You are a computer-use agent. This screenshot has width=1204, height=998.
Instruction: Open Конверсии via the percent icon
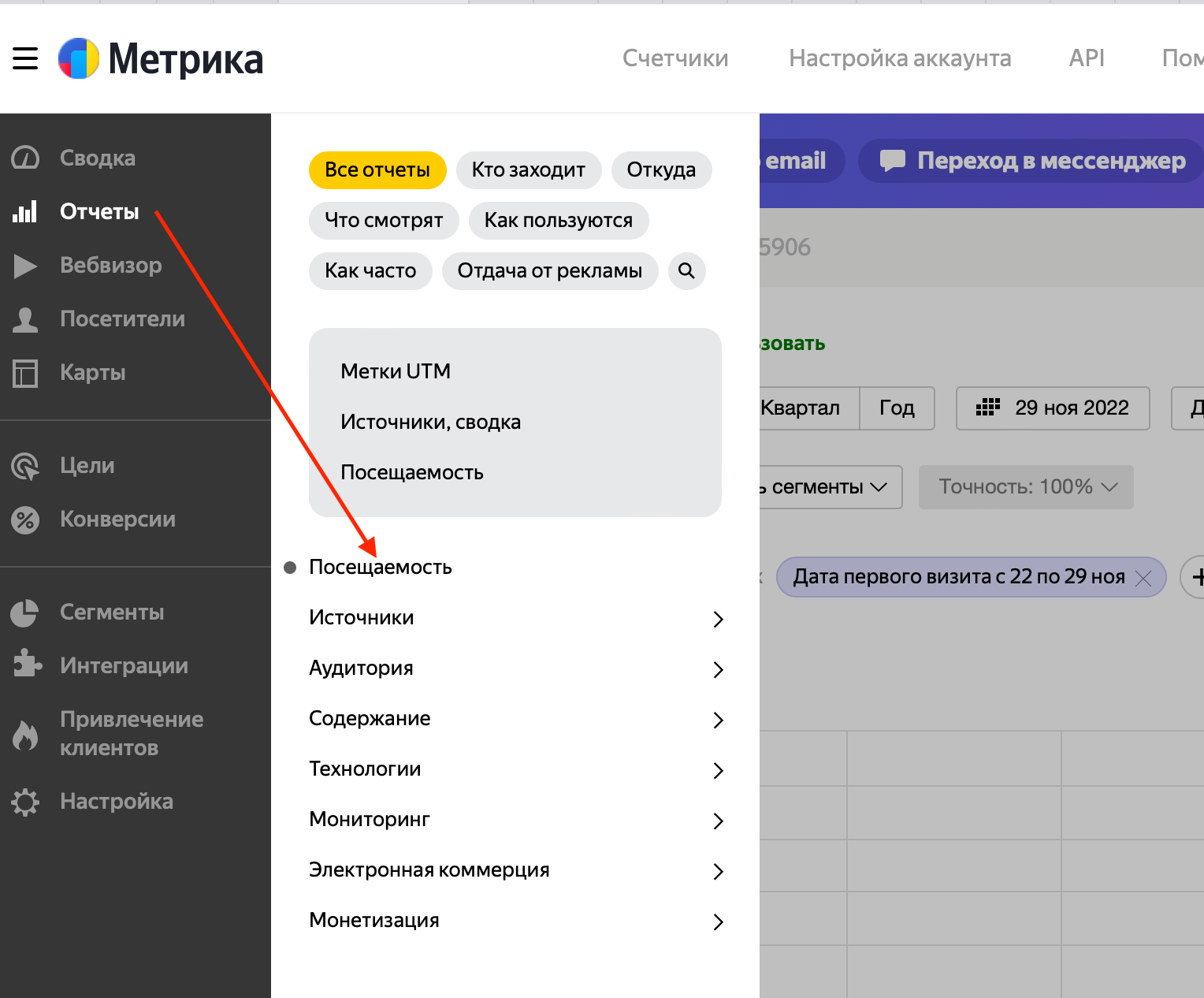24,519
